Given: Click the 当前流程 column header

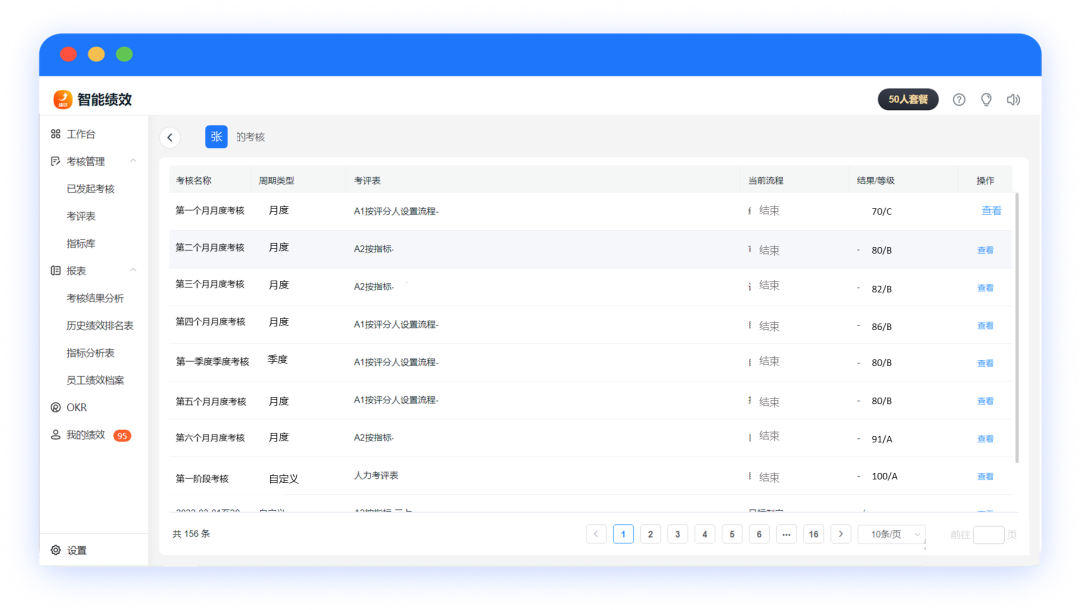Looking at the screenshot, I should (x=766, y=180).
